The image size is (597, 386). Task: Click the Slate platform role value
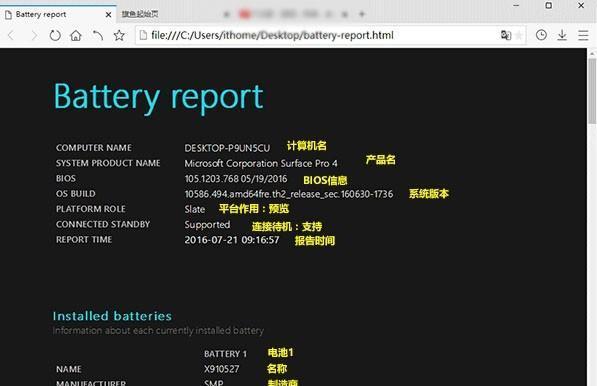click(195, 209)
